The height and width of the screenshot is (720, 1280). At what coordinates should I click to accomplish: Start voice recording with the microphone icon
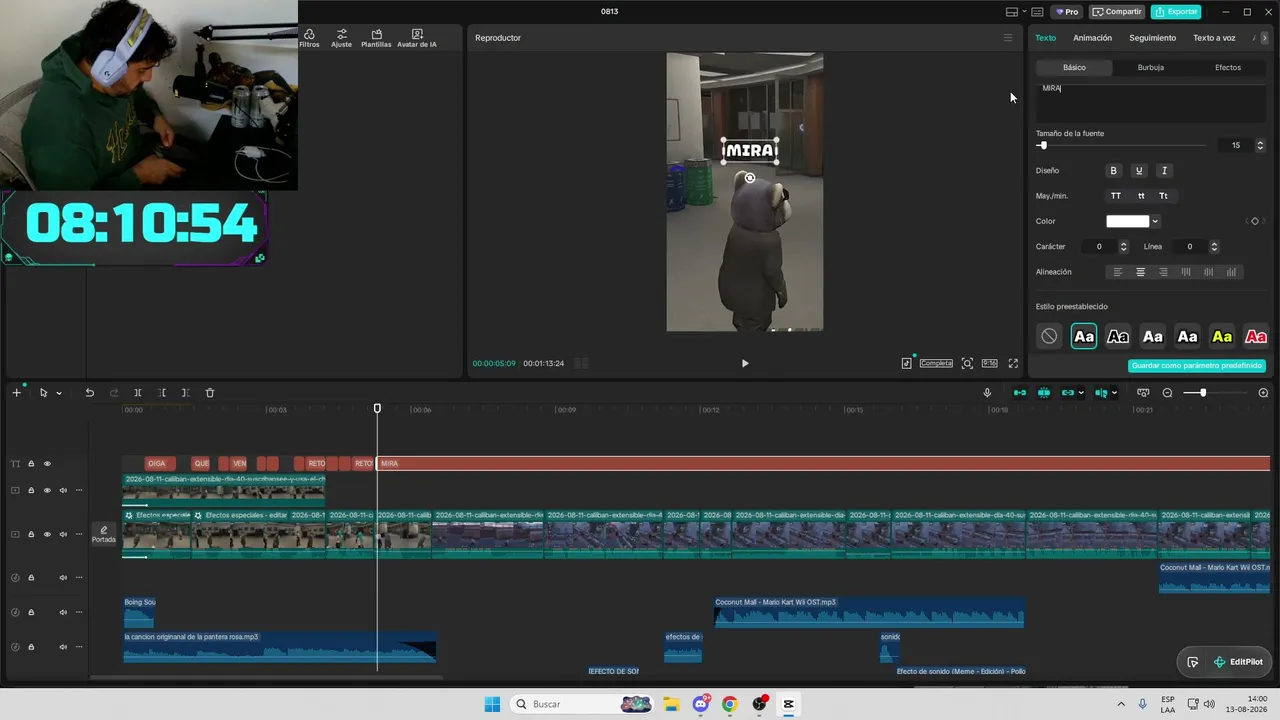(987, 393)
